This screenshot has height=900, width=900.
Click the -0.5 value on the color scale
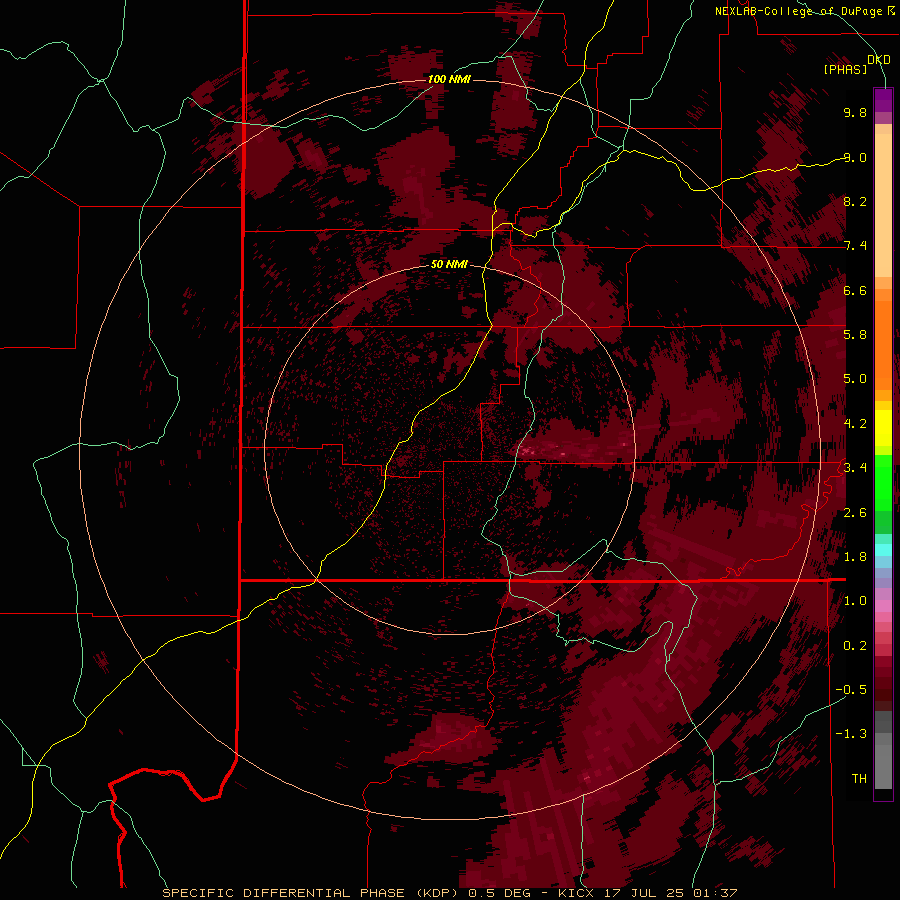pos(851,690)
